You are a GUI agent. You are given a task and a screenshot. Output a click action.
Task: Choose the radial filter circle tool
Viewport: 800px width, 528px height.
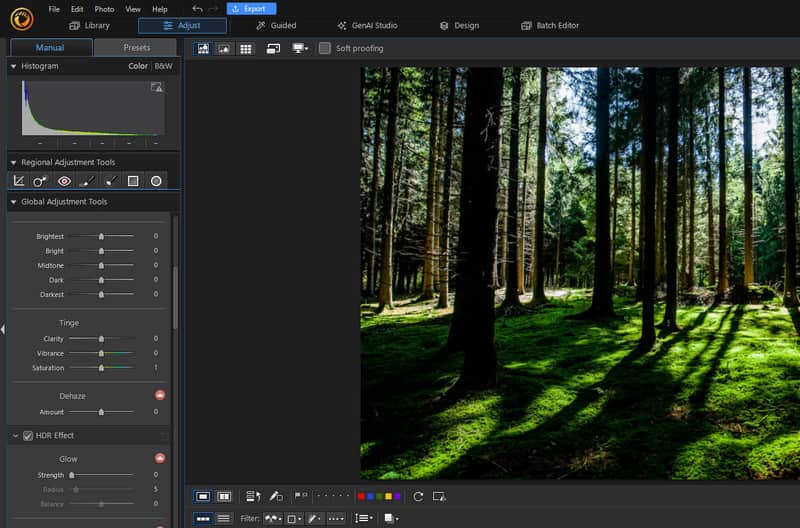[156, 181]
